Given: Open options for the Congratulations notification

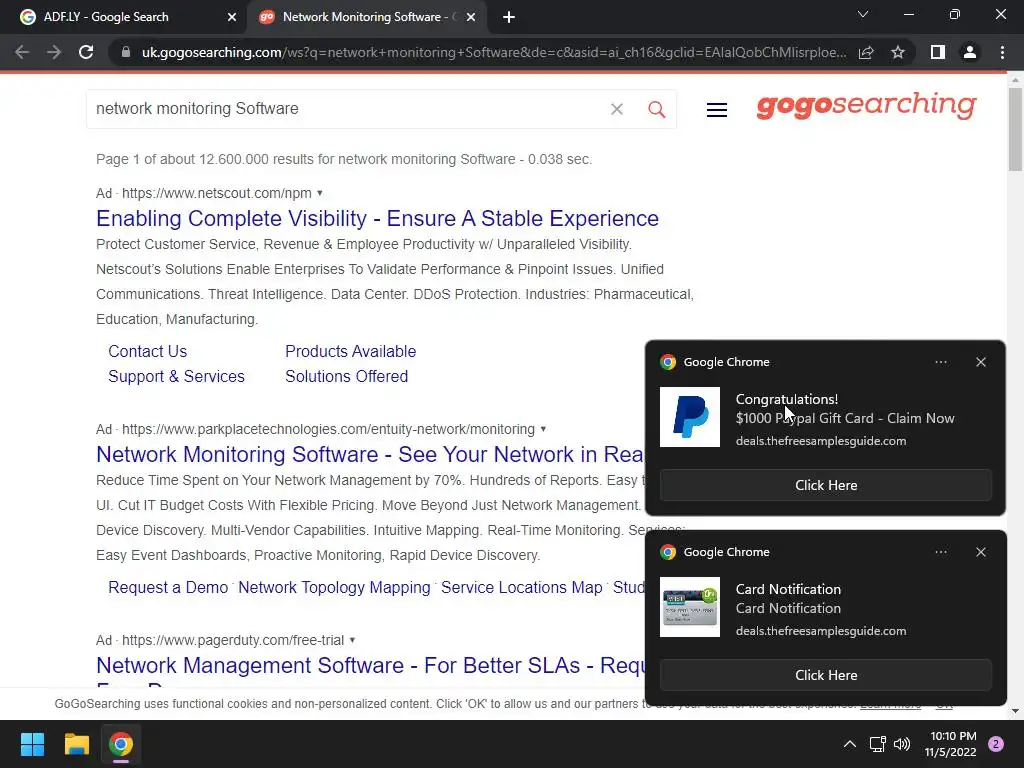Looking at the screenshot, I should (941, 362).
